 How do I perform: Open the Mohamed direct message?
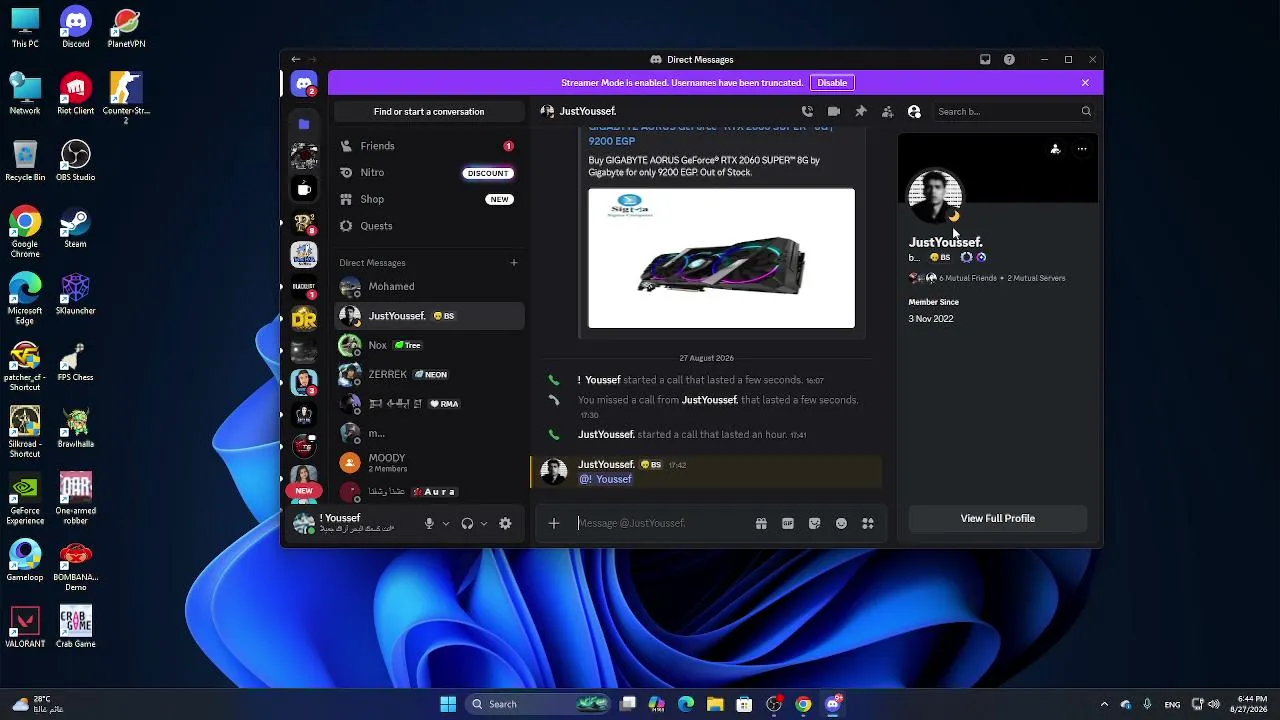pos(428,287)
